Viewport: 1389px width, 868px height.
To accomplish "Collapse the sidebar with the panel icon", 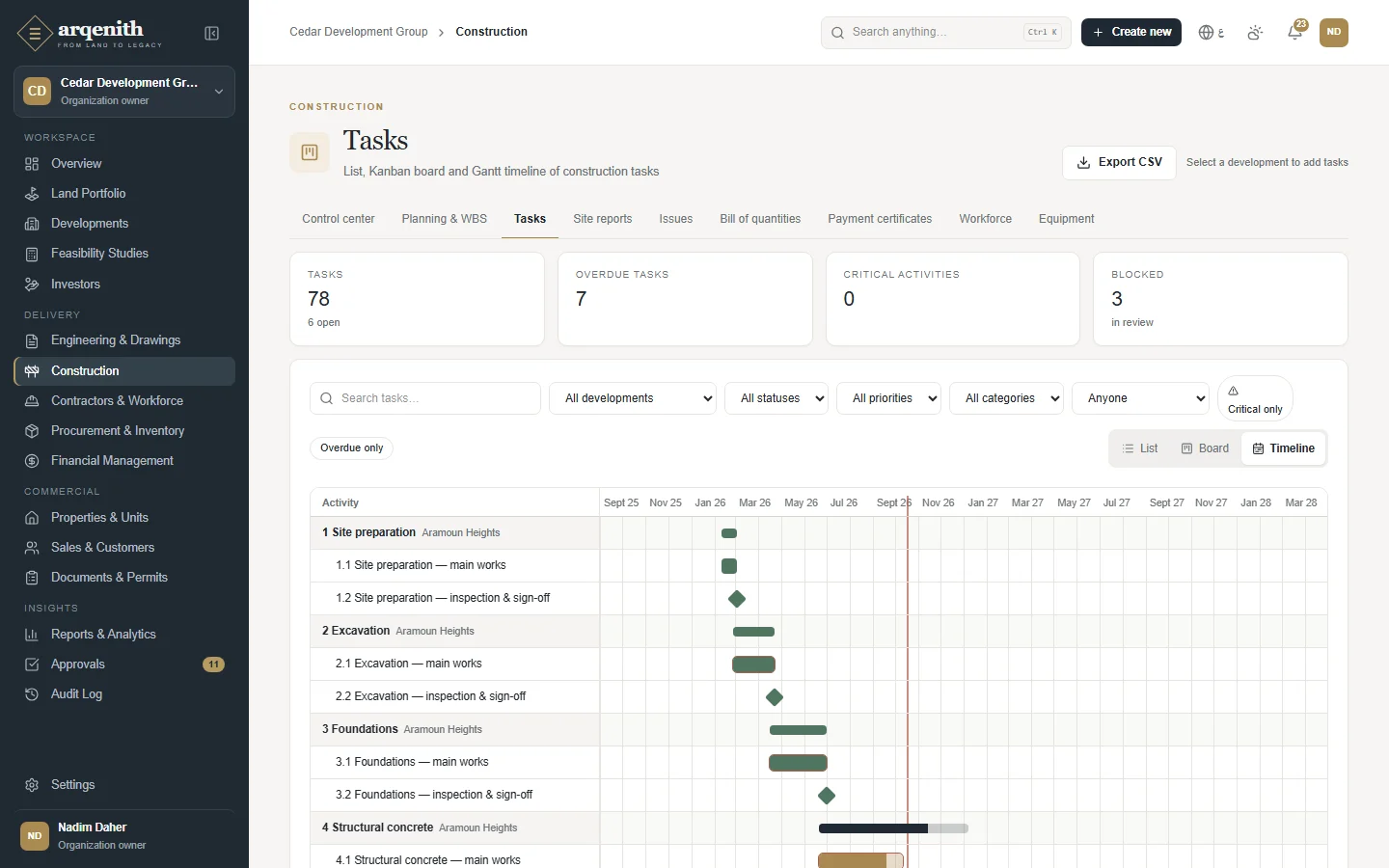I will 212,34.
